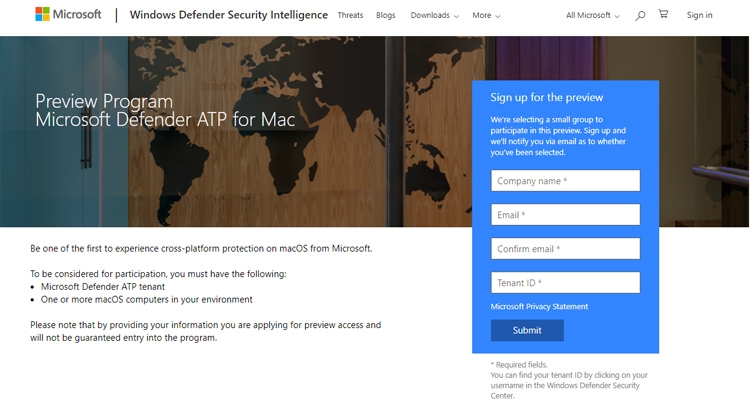
Task: Open the Blogs menu item
Action: tap(386, 15)
